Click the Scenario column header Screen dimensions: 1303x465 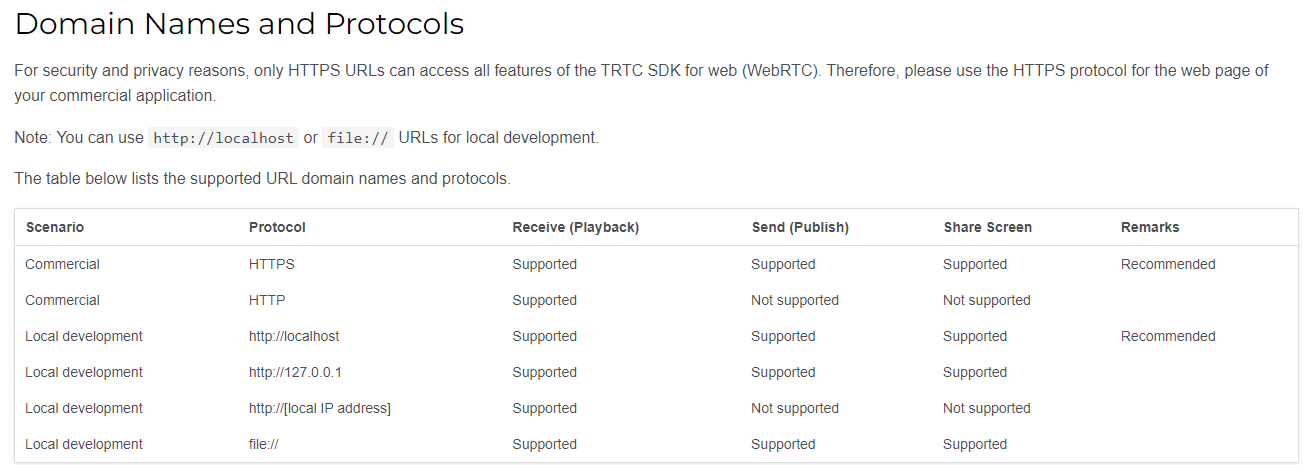[55, 227]
